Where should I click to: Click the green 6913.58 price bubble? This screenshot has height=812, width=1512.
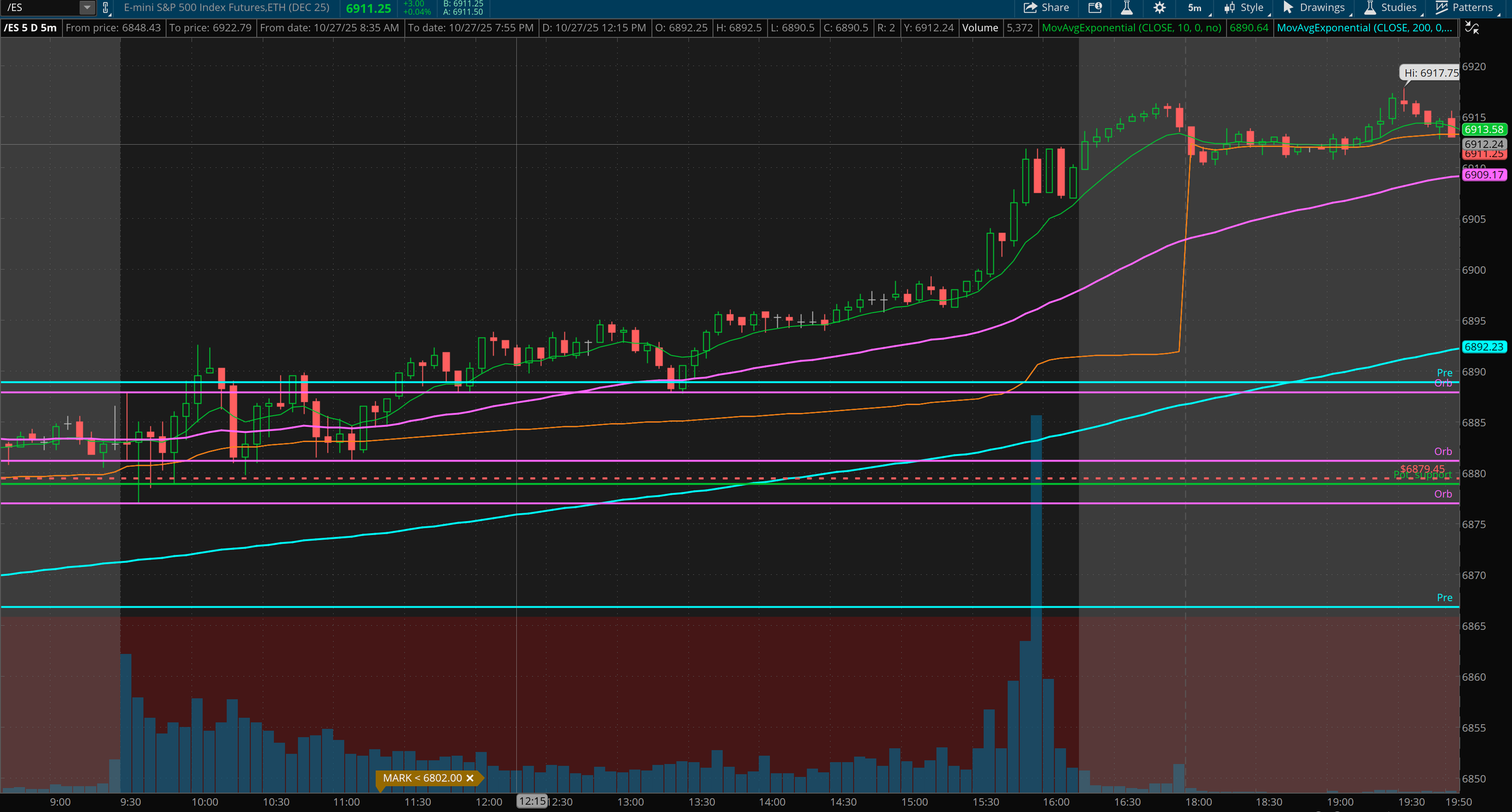pos(1484,129)
